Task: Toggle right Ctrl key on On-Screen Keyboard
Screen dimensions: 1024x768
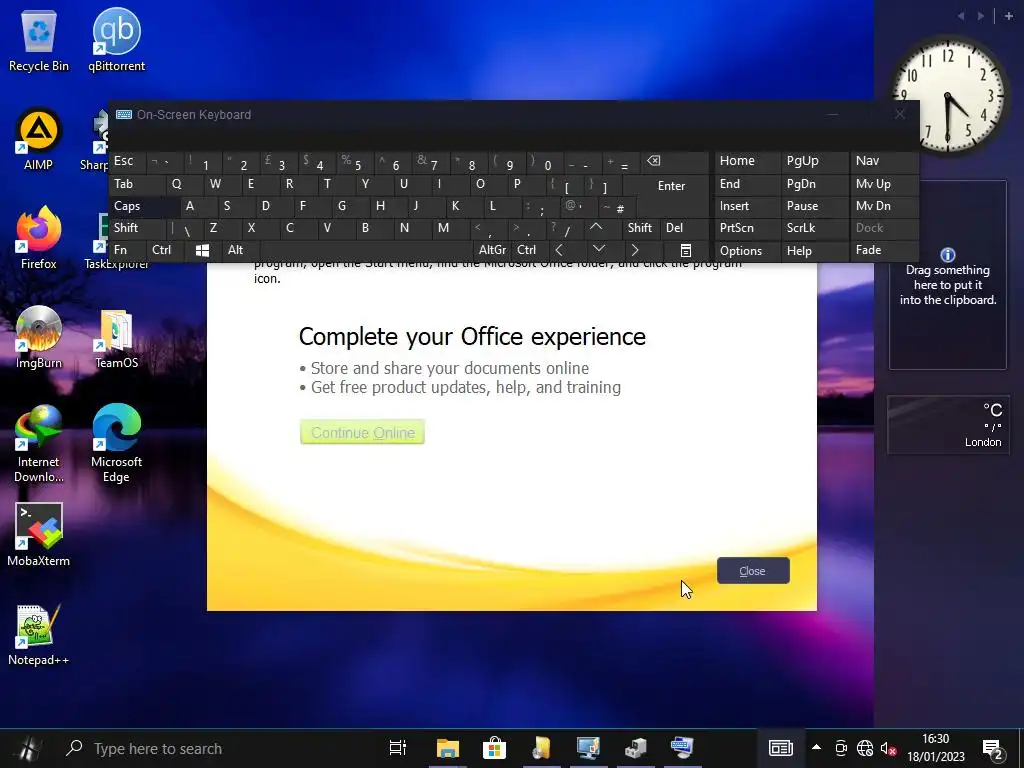Action: (x=529, y=250)
